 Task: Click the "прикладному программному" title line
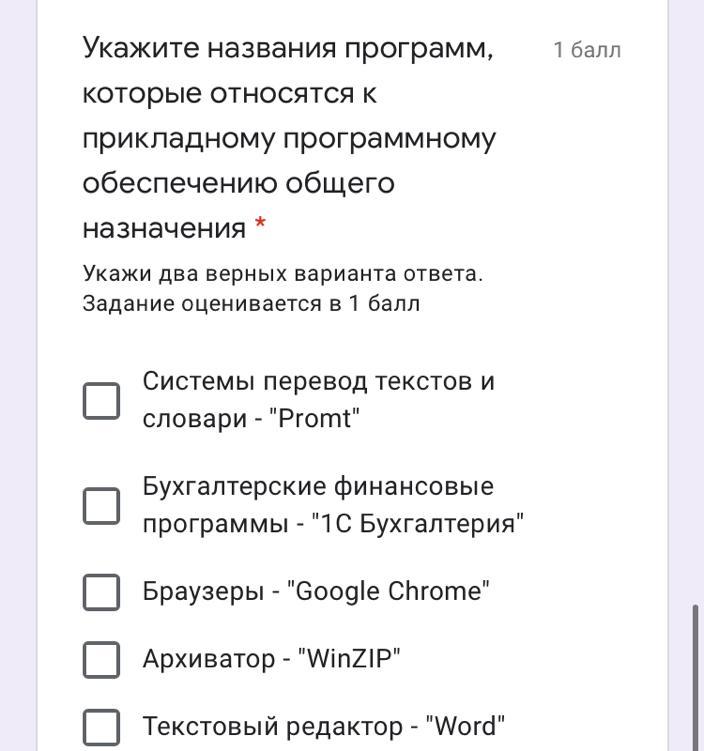click(288, 138)
